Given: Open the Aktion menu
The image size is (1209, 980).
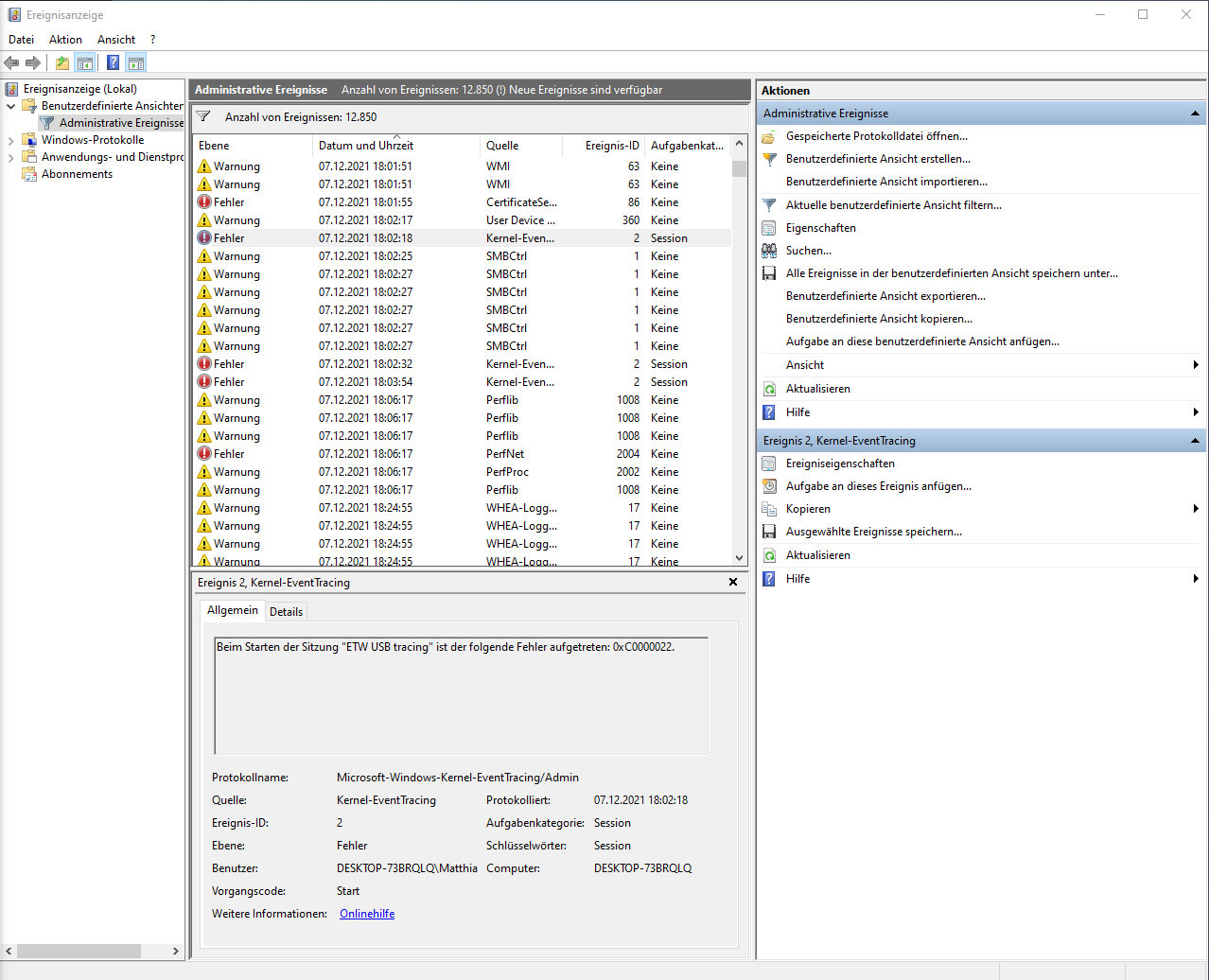Looking at the screenshot, I should (65, 40).
